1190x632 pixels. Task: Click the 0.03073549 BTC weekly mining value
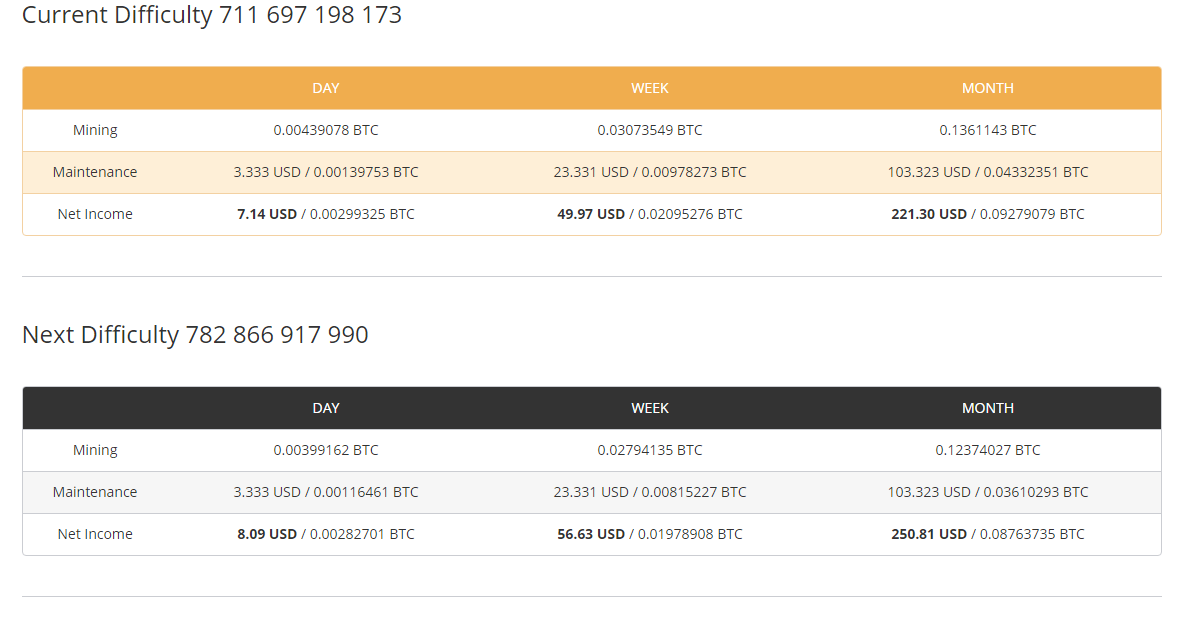pyautogui.click(x=650, y=130)
